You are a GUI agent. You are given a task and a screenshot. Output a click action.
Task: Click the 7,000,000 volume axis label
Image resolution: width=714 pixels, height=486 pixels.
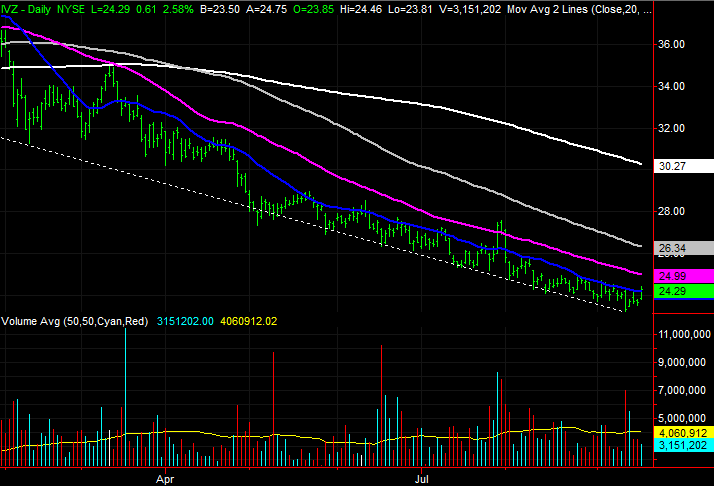[684, 390]
